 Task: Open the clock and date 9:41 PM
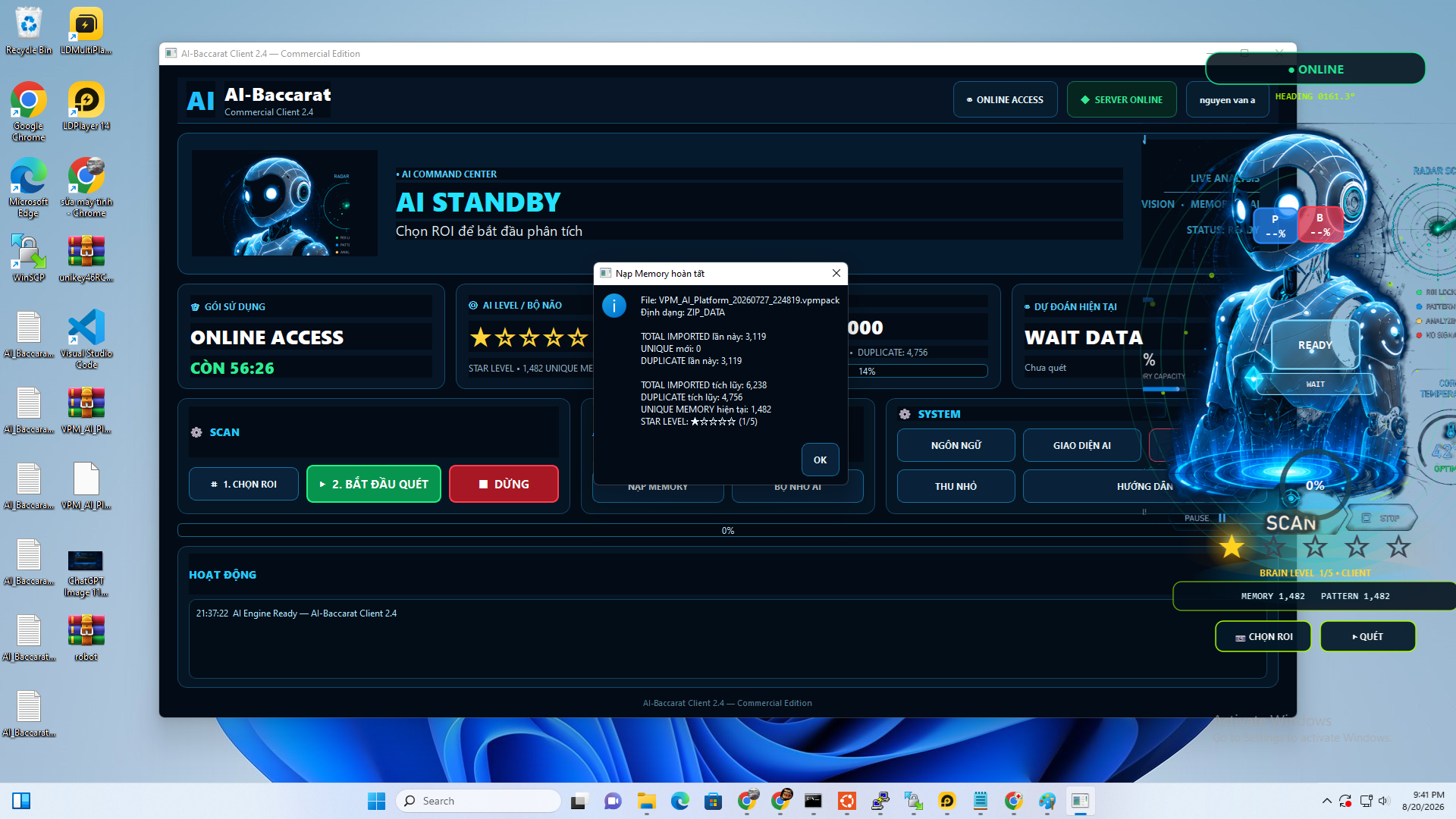[x=1423, y=801]
